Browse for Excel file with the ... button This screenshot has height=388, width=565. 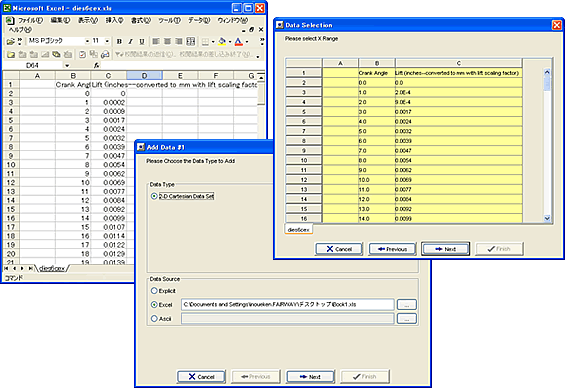point(406,305)
